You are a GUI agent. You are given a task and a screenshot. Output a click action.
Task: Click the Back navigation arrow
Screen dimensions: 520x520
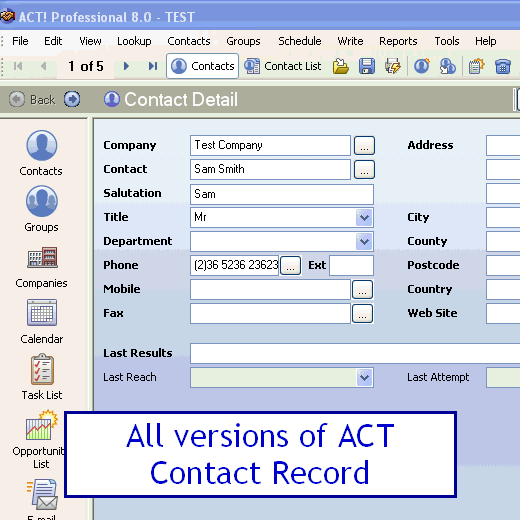click(17, 99)
